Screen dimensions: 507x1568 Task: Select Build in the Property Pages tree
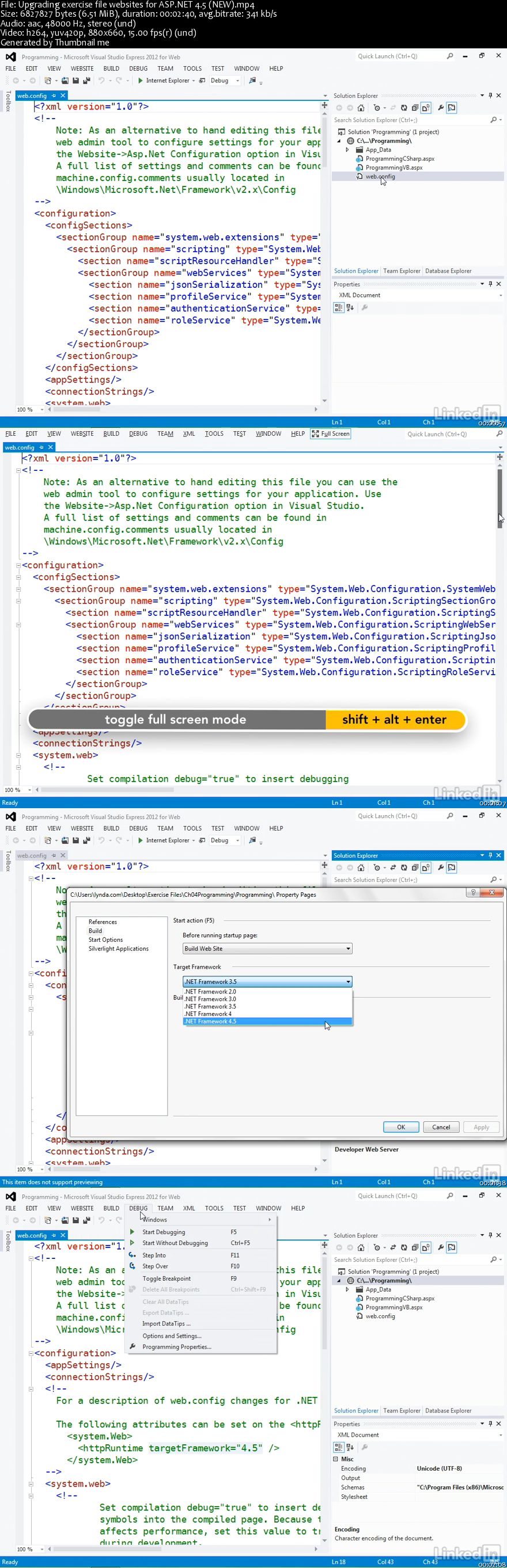pos(95,931)
